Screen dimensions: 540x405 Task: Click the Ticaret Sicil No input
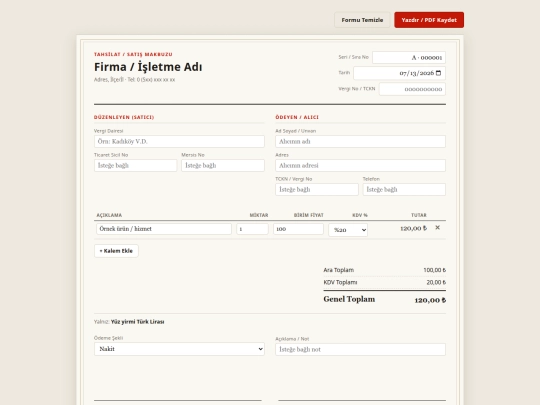135,166
